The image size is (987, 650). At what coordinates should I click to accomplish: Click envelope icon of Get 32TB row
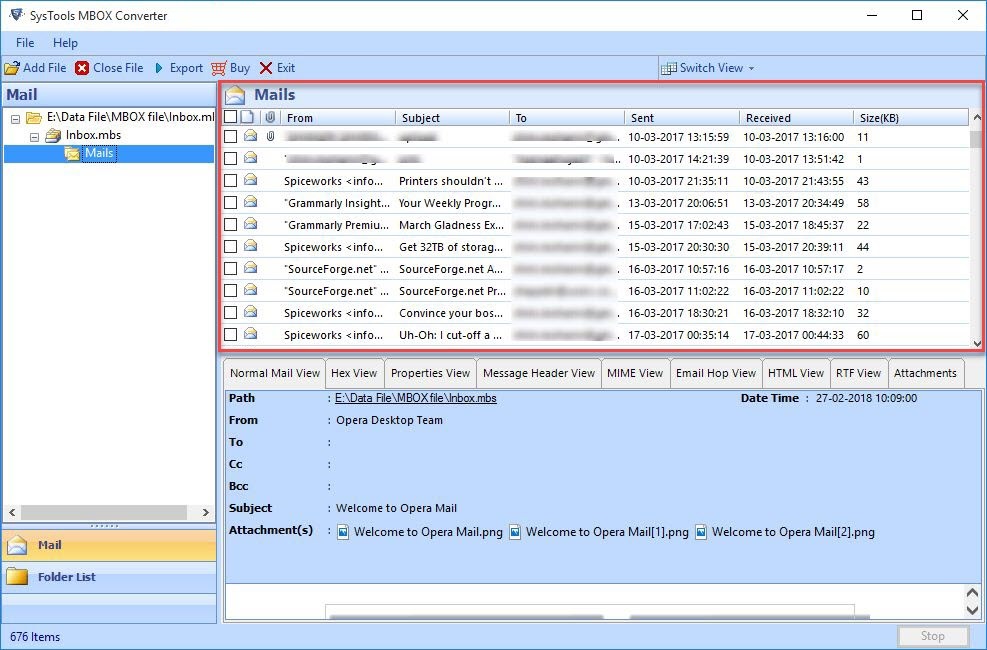tap(251, 246)
